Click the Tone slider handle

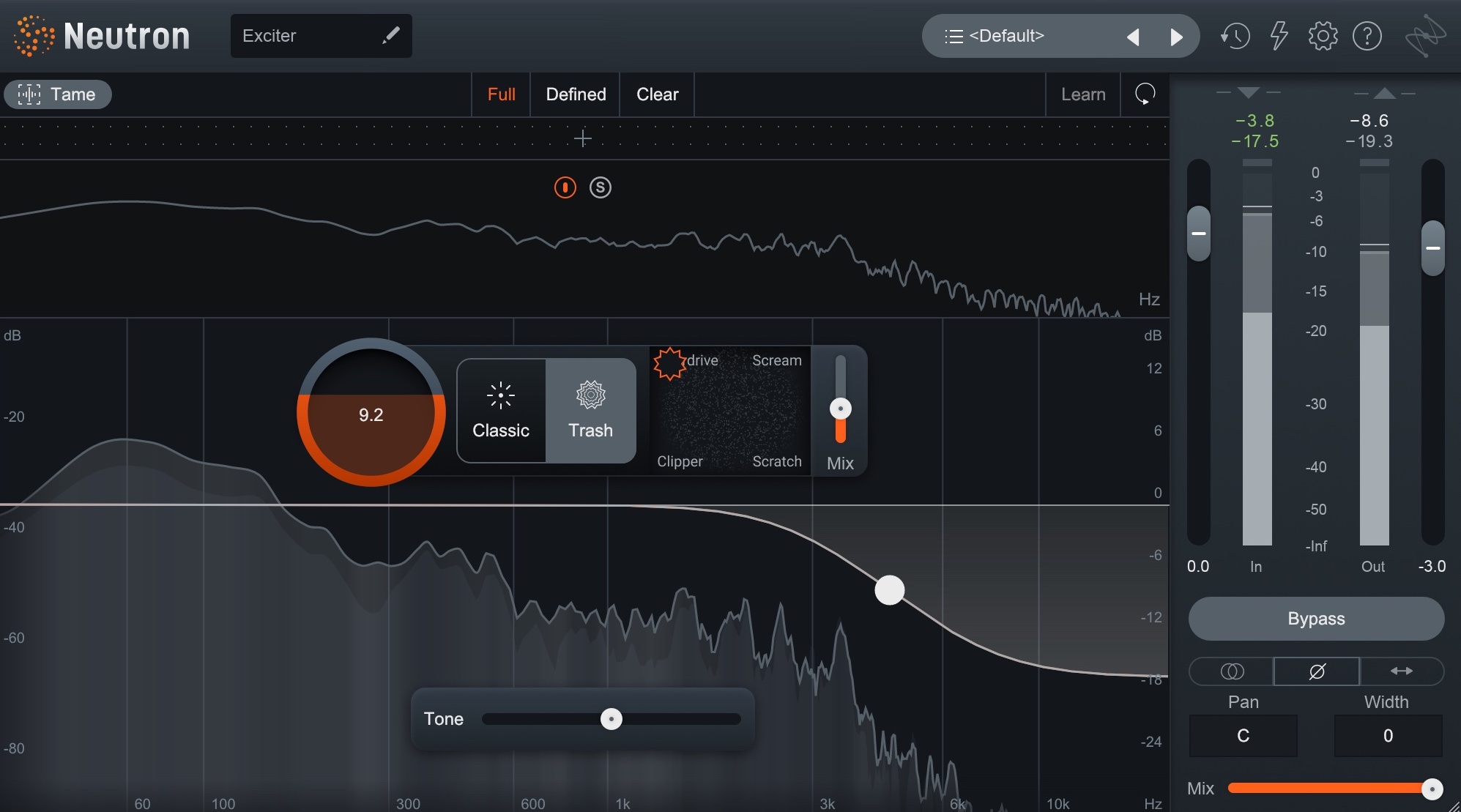(x=611, y=719)
